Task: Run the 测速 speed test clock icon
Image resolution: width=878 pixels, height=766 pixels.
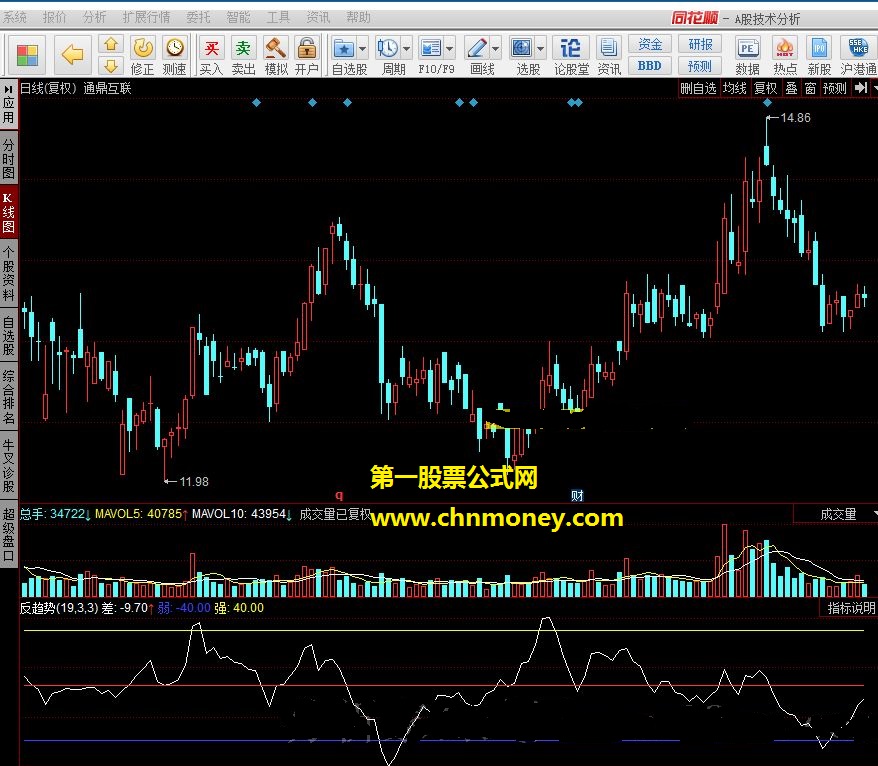Action: point(175,55)
